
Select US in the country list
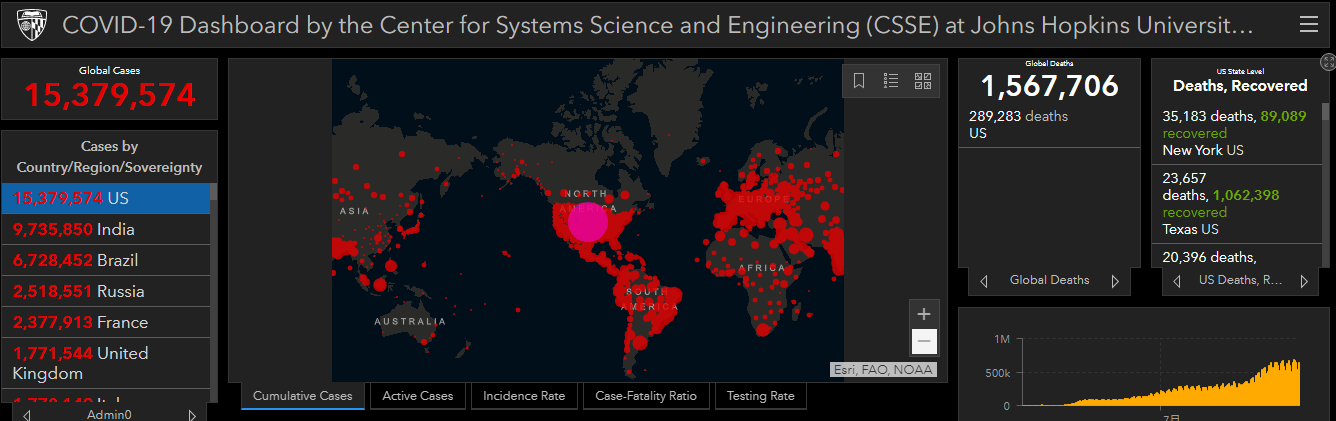coord(106,198)
